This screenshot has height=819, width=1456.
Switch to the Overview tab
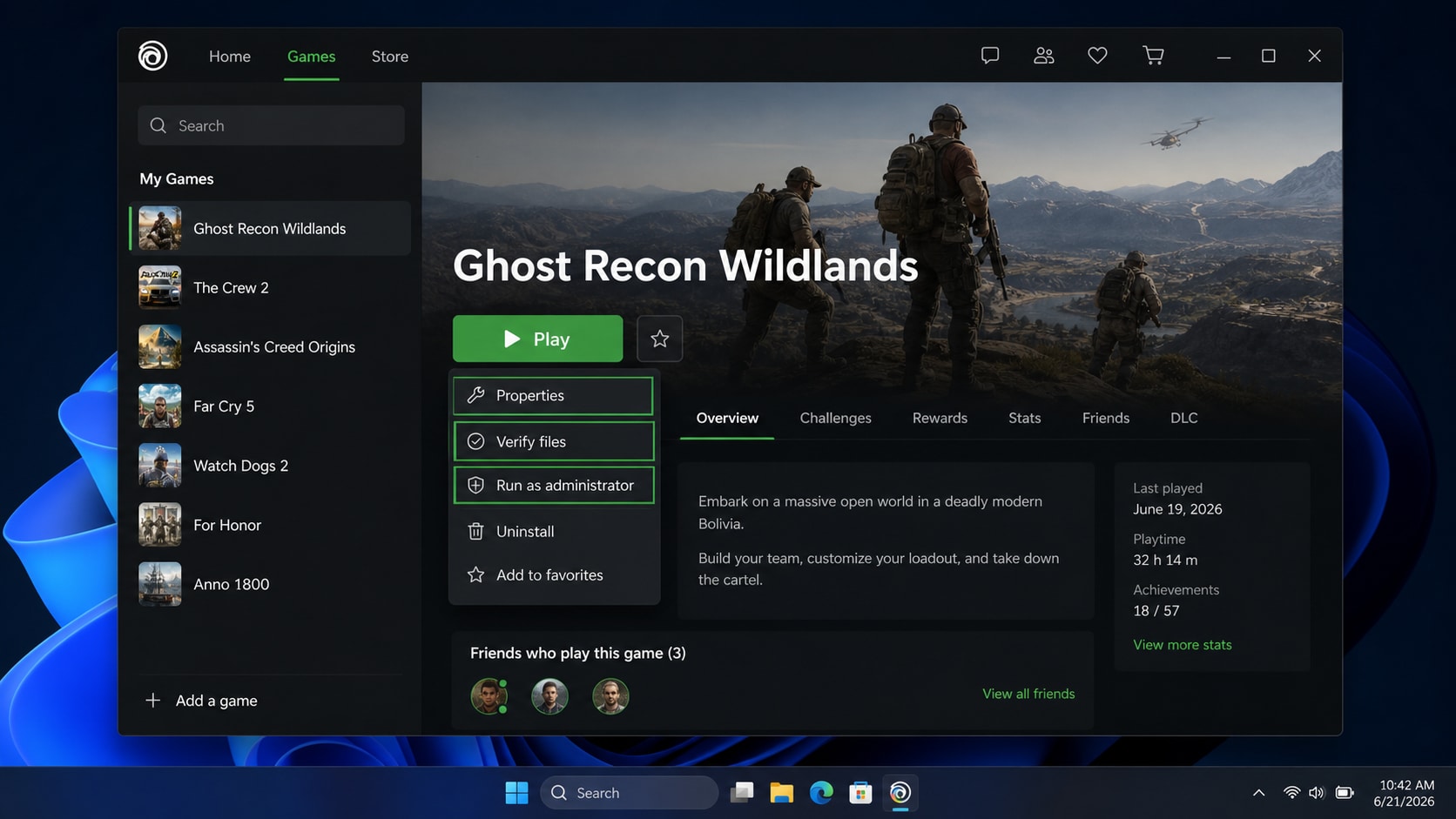(727, 418)
